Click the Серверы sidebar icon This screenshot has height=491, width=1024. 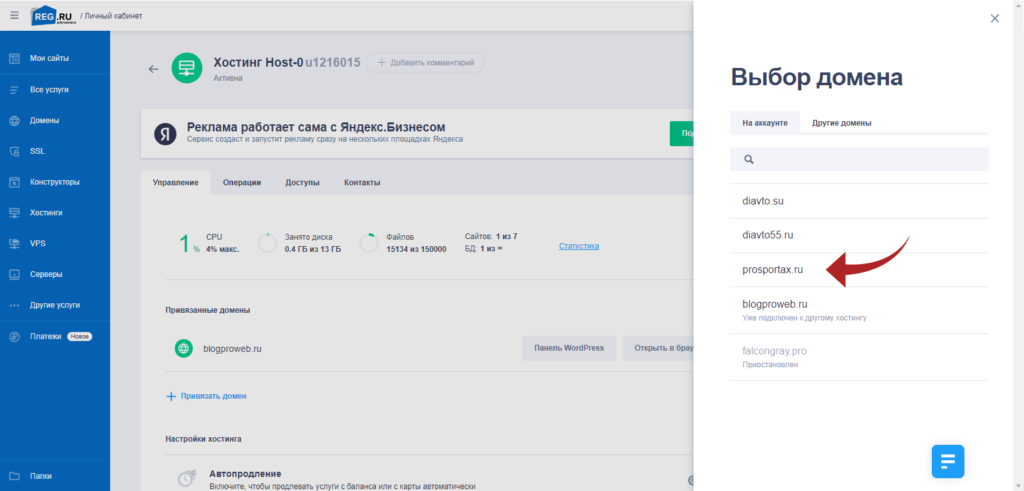click(14, 274)
